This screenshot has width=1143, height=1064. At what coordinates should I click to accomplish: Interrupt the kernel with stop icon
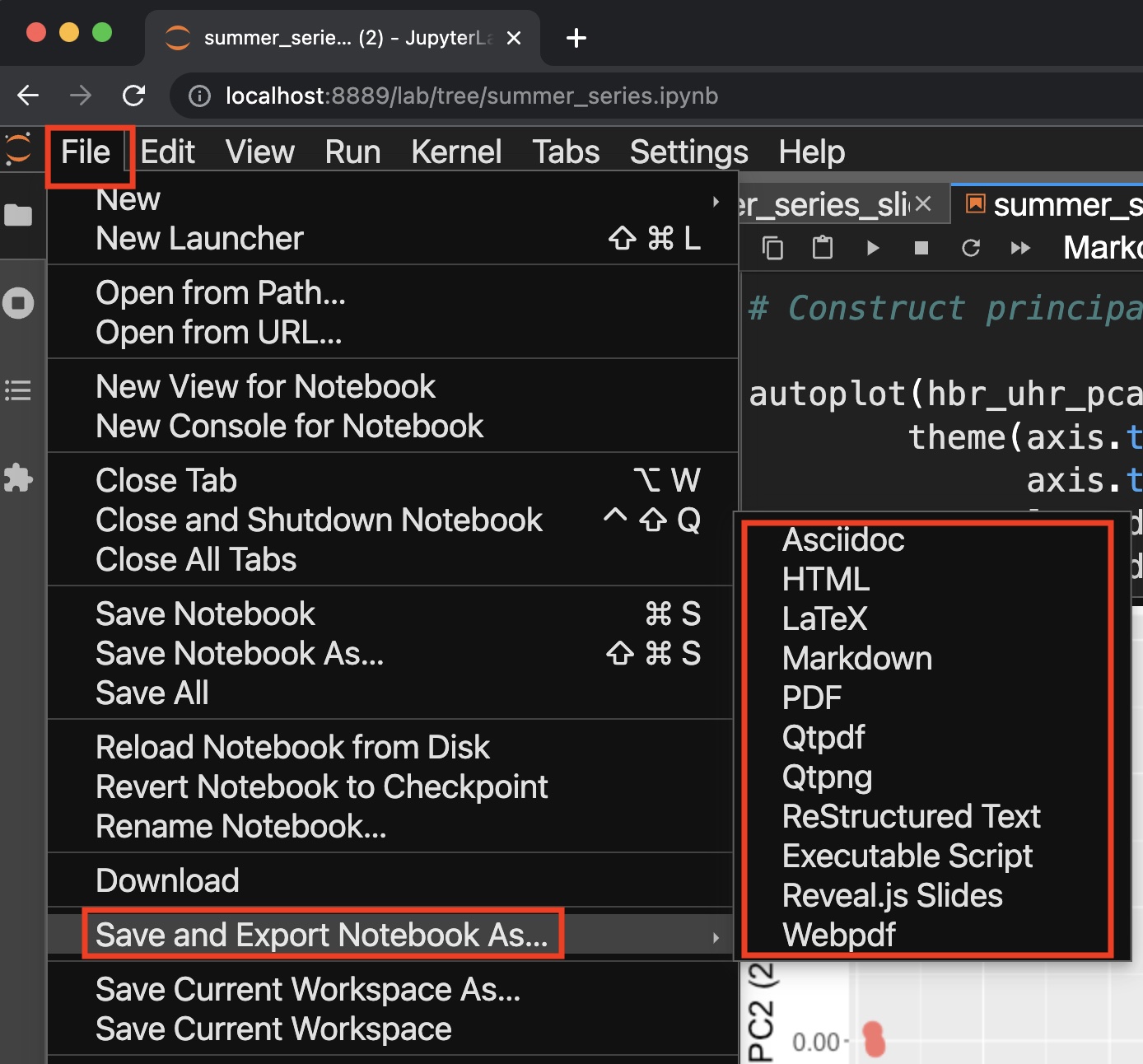tap(921, 248)
